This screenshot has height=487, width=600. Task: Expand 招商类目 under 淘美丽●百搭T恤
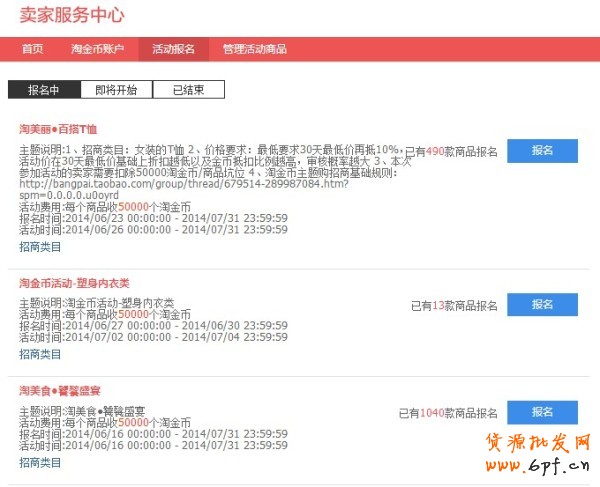[x=40, y=246]
